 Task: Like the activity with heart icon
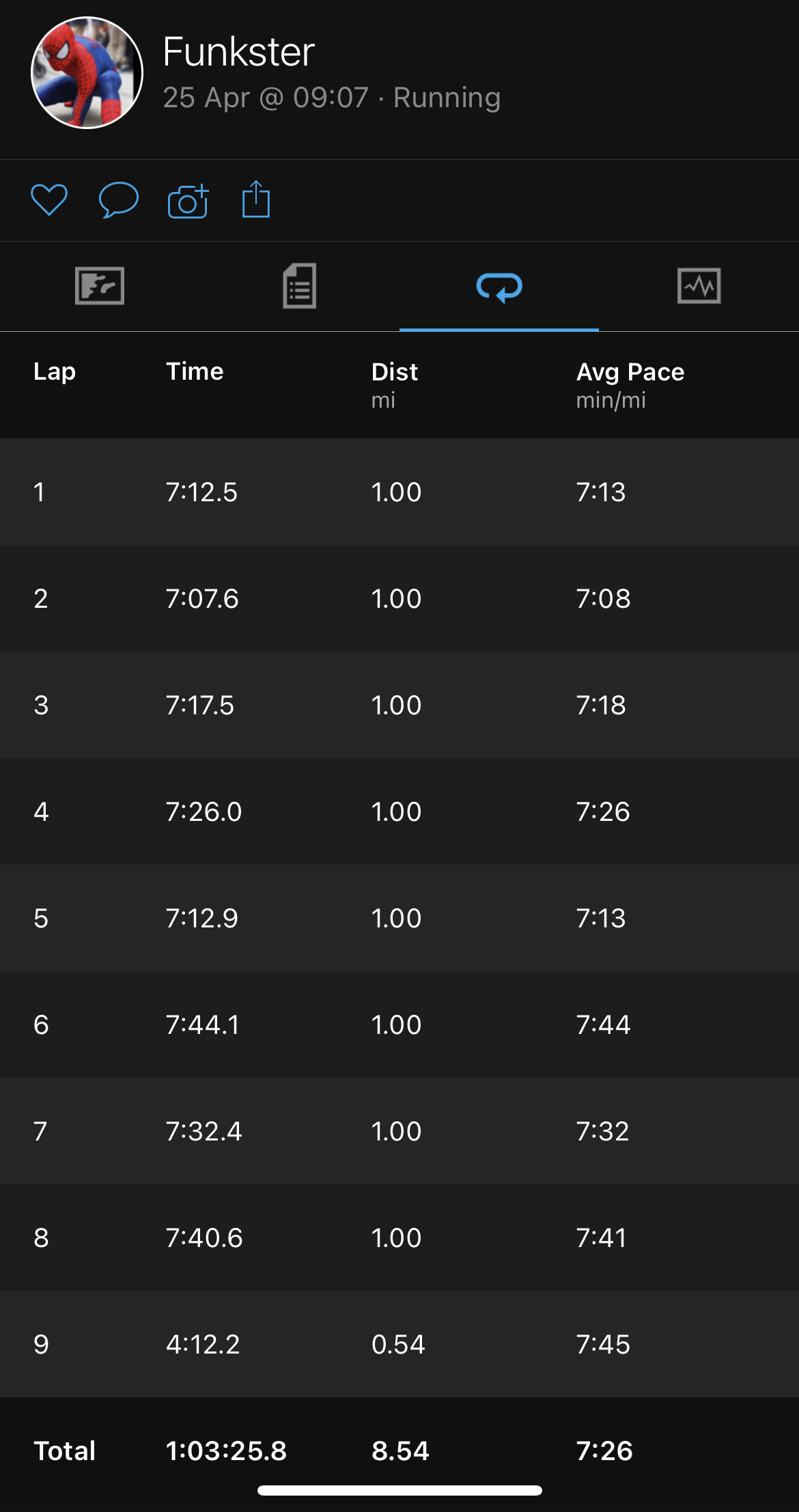(x=49, y=200)
